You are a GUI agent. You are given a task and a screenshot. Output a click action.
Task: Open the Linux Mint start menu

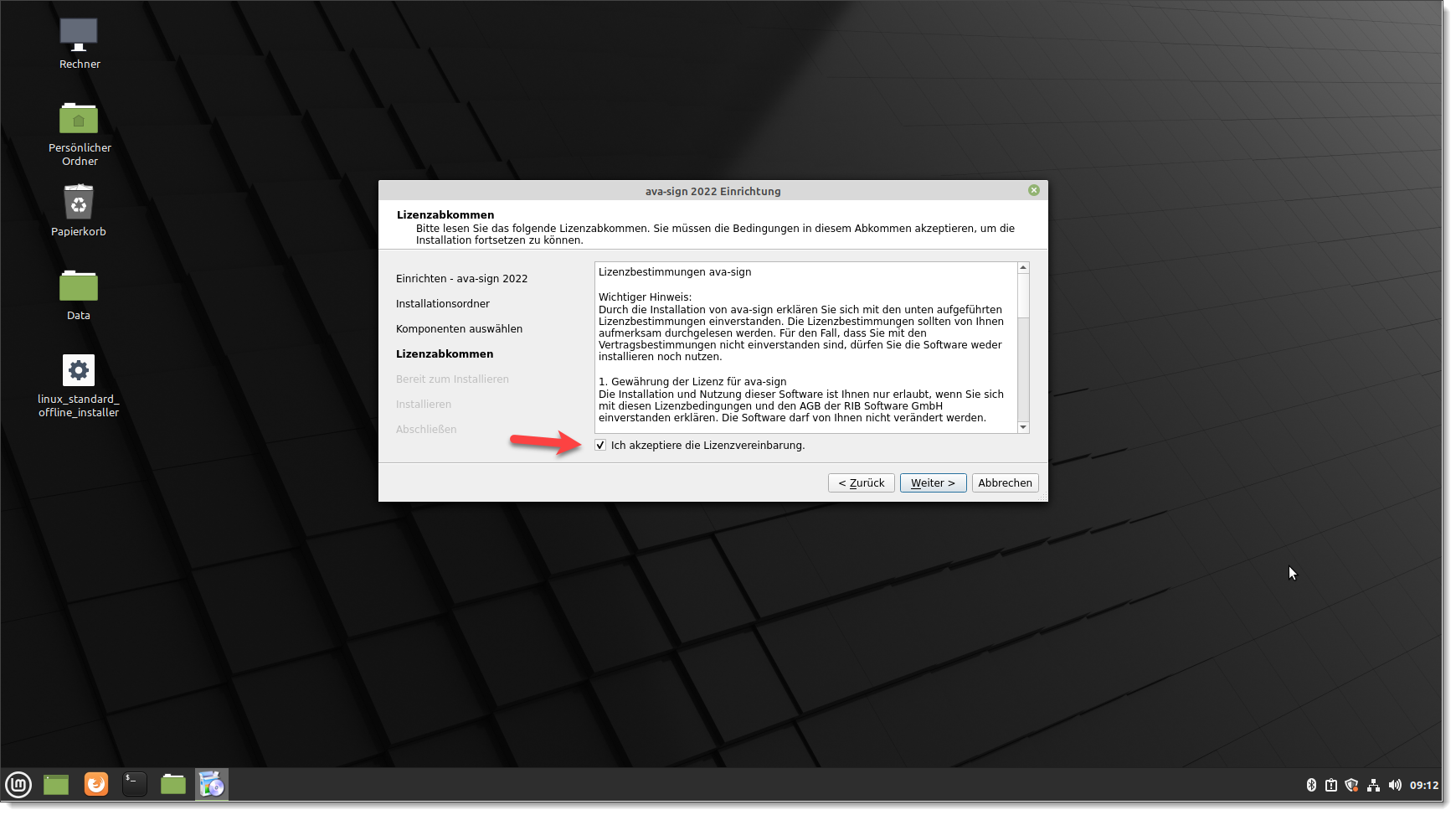coord(18,785)
